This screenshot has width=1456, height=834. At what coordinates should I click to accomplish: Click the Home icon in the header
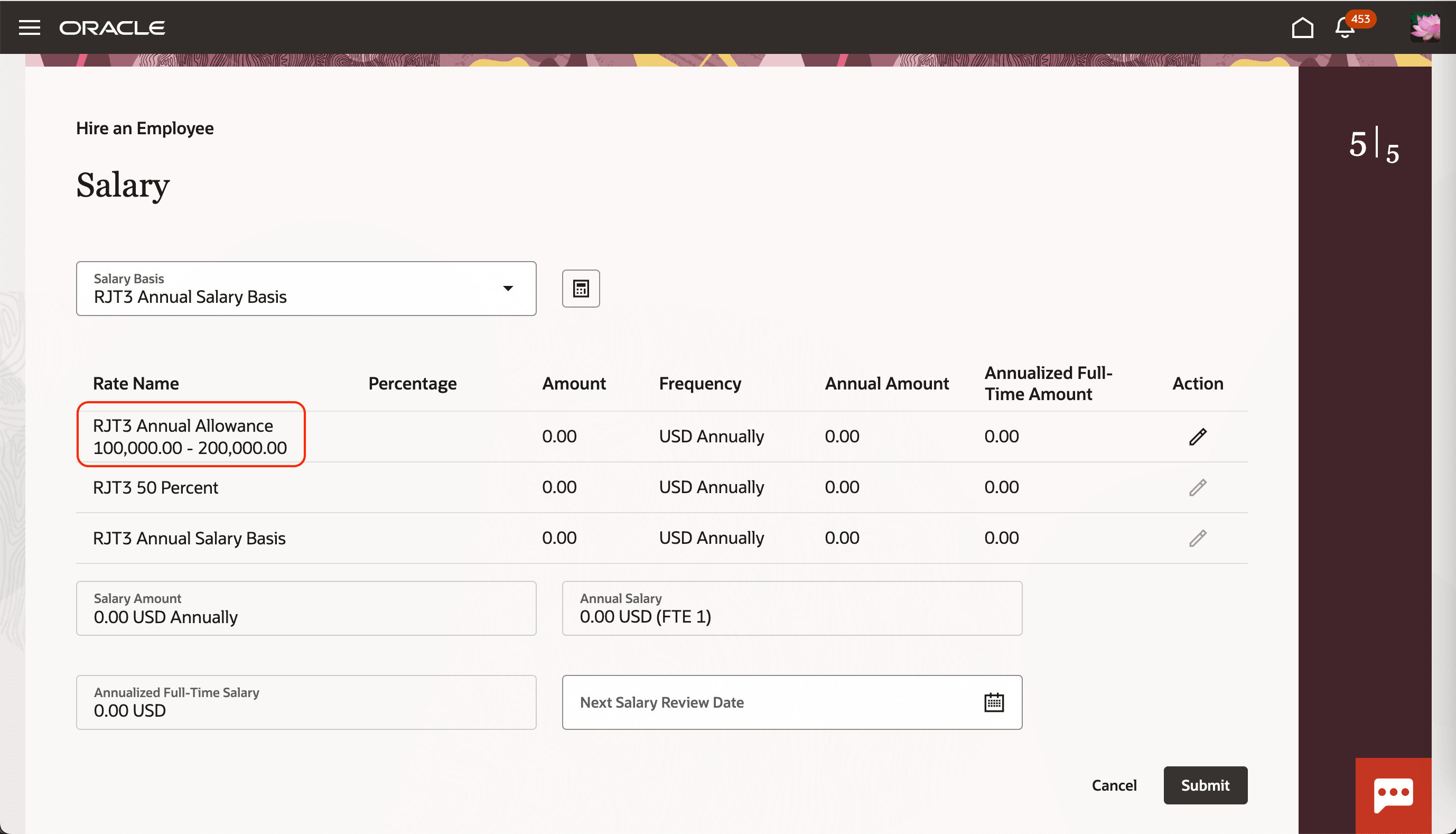point(1304,26)
